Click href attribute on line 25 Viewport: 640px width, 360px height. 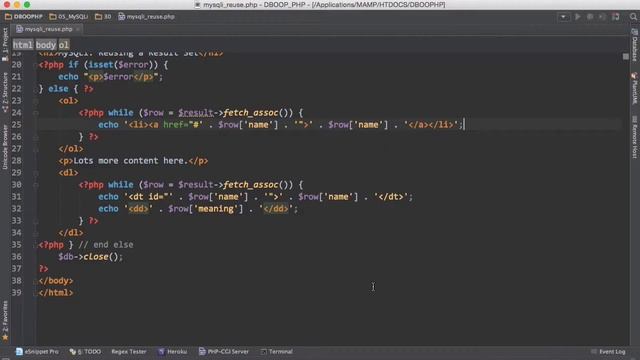click(x=173, y=124)
